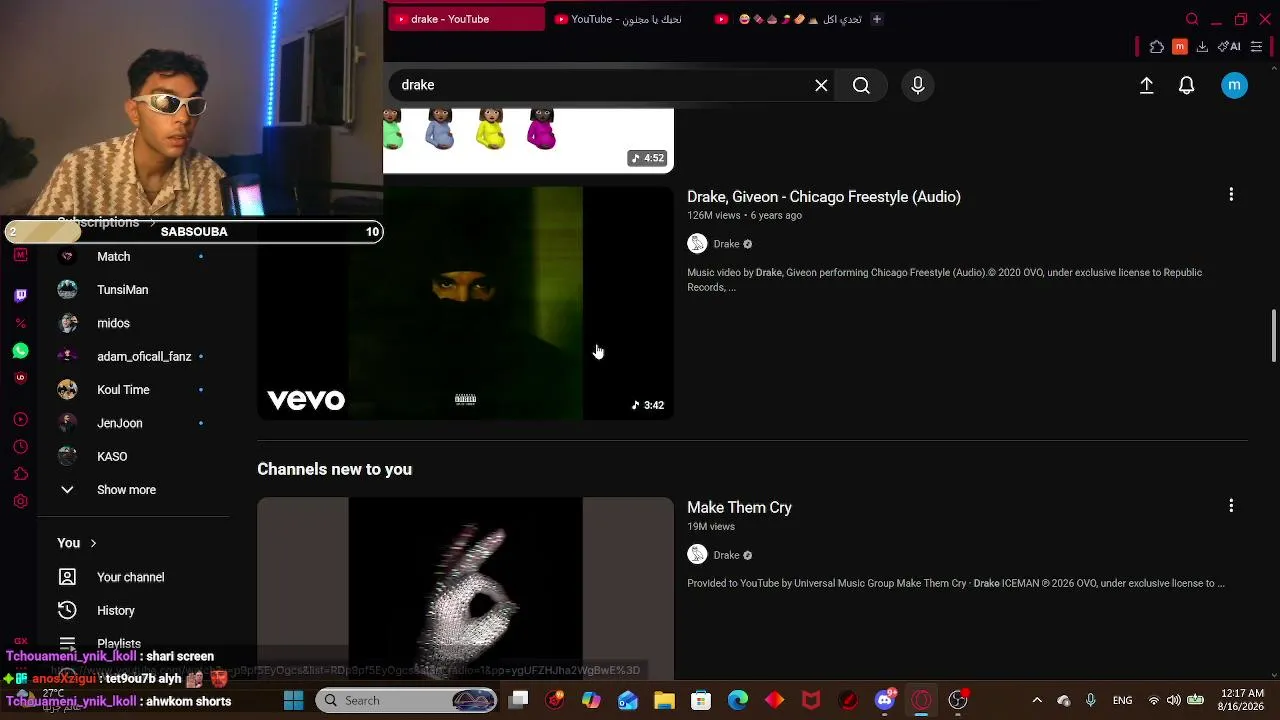Play the Make Them Cry thumbnail
The width and height of the screenshot is (1280, 720).
pyautogui.click(x=465, y=588)
